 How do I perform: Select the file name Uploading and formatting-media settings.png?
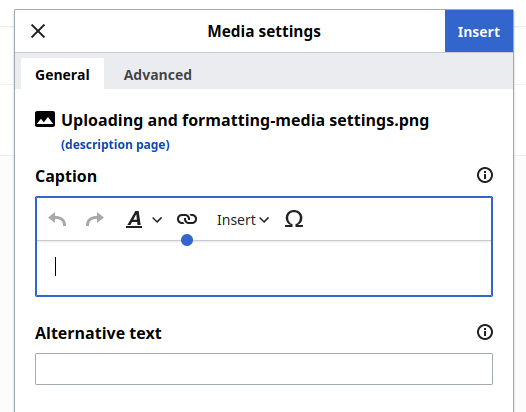point(245,120)
